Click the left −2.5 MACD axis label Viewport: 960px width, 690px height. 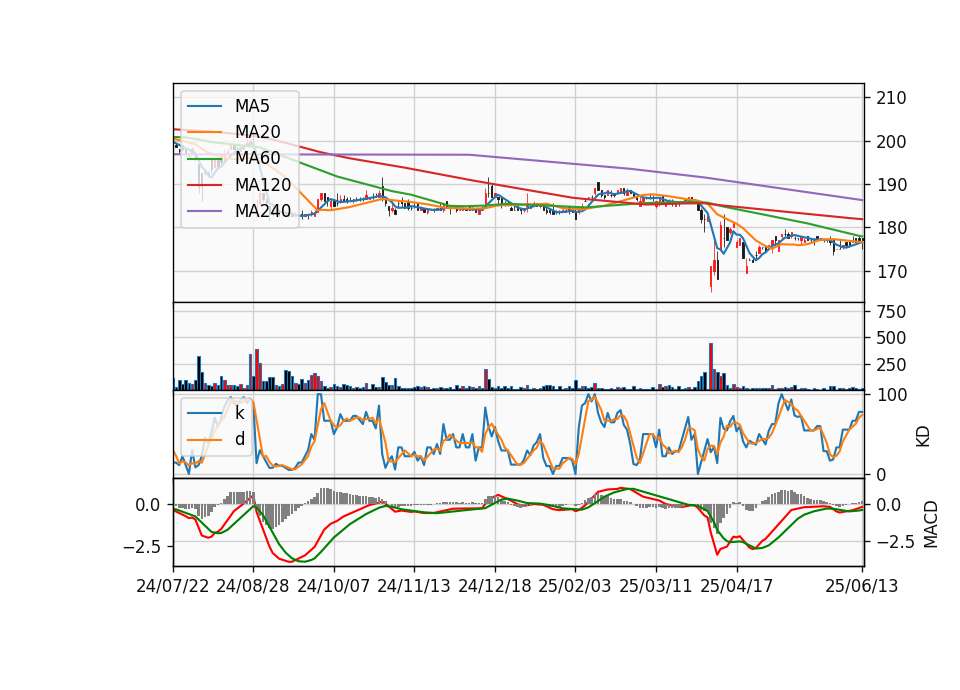[x=141, y=546]
